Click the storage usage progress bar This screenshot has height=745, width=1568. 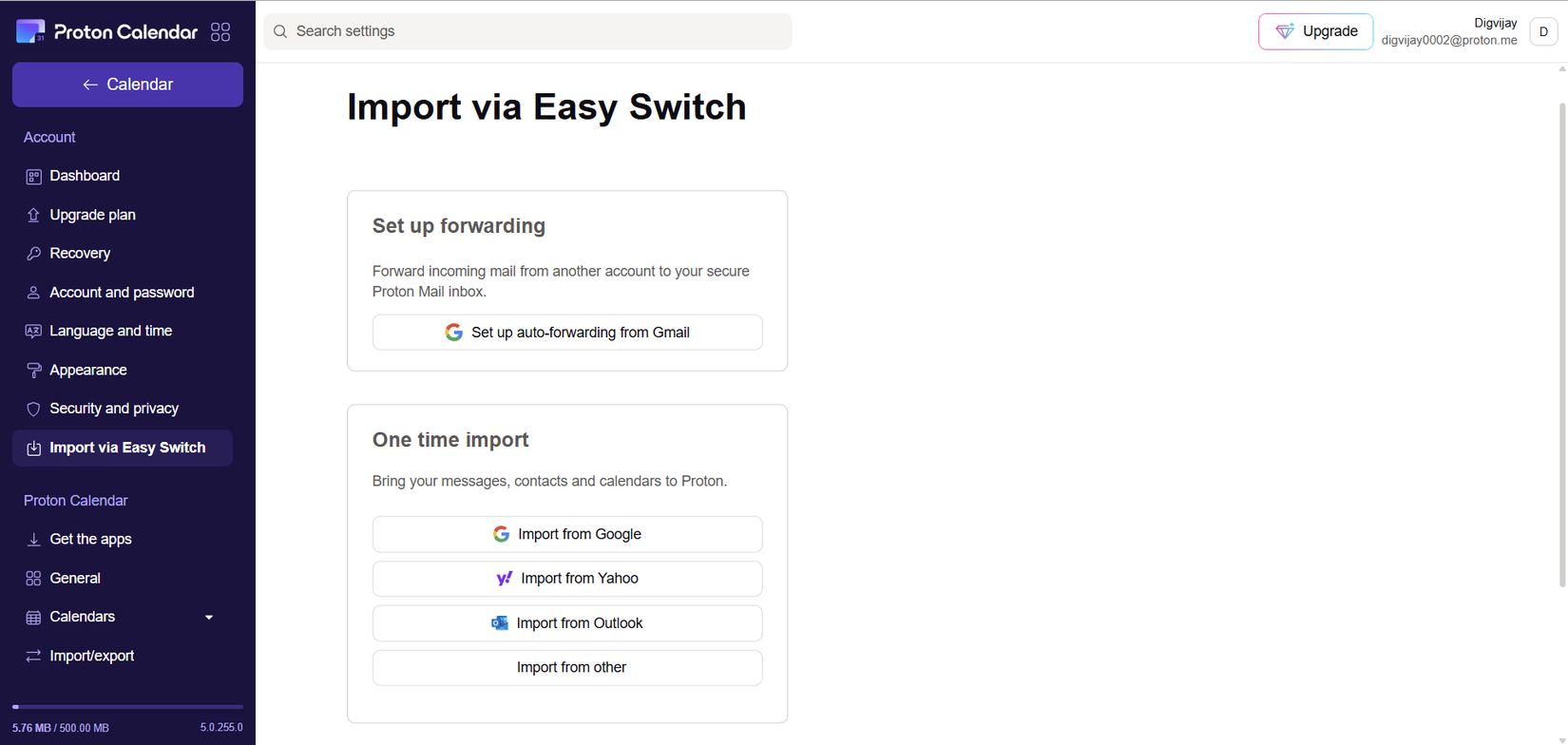(x=127, y=706)
